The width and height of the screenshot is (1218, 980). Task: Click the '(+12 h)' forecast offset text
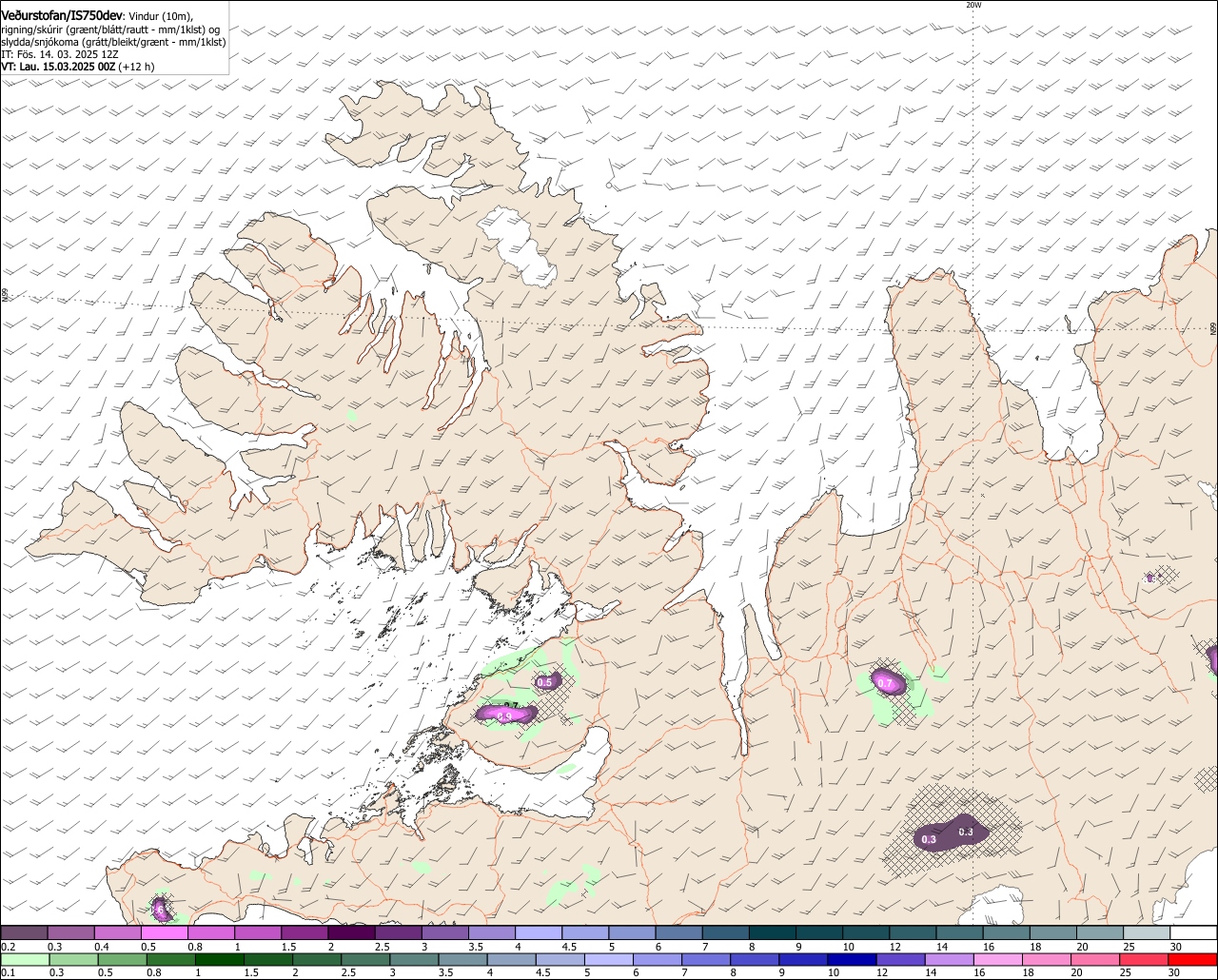(137, 67)
